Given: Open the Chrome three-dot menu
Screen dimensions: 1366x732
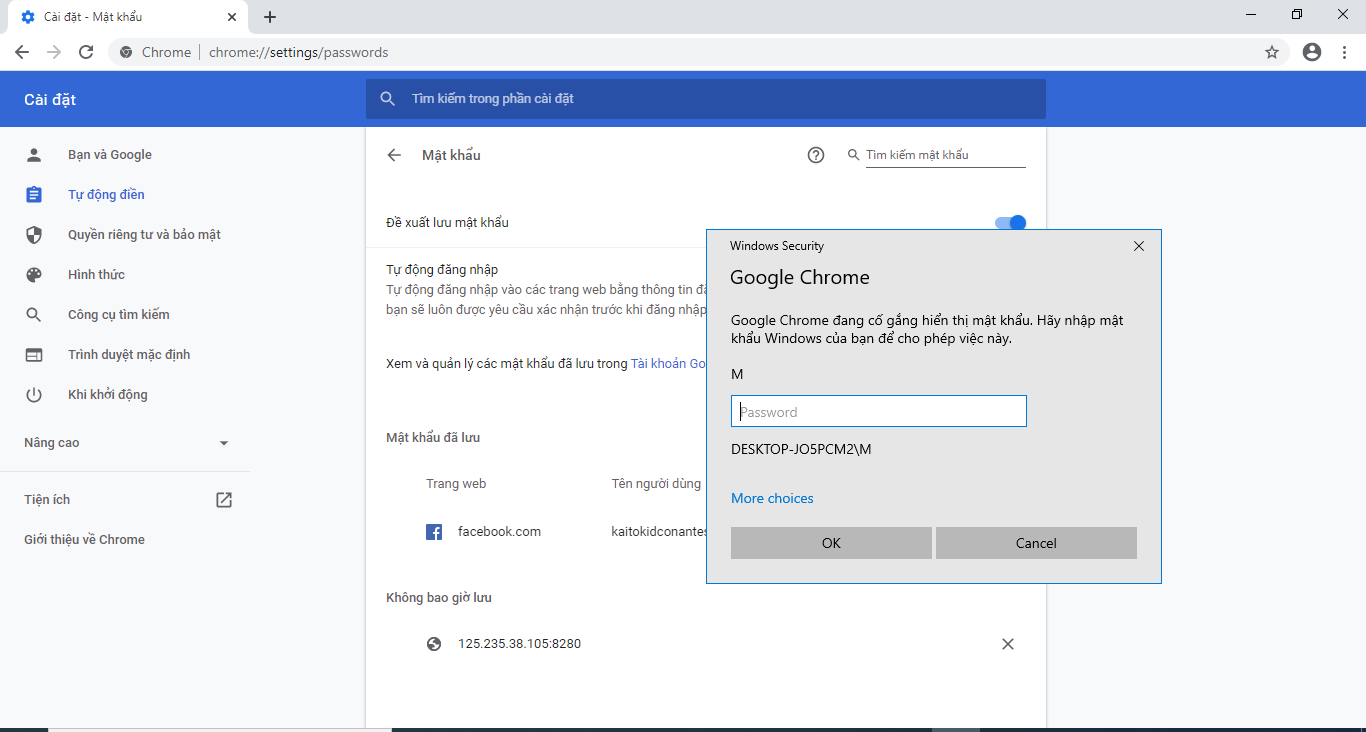Looking at the screenshot, I should [1343, 52].
